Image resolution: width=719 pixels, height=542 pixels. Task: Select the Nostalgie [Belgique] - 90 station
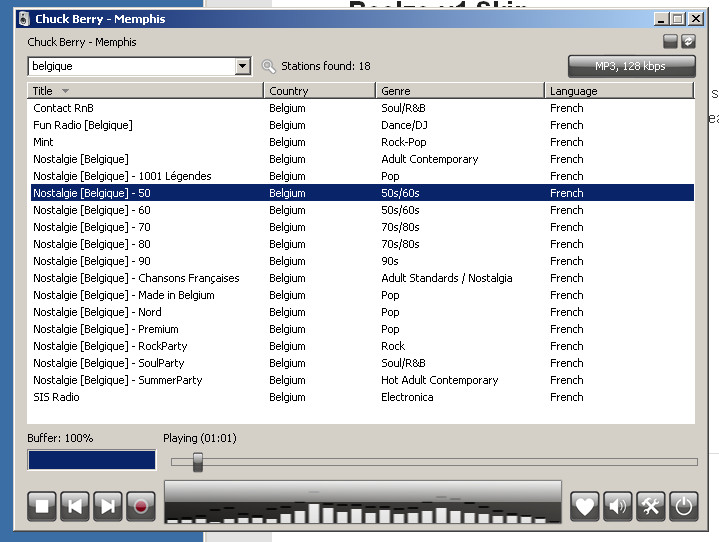coord(362,261)
